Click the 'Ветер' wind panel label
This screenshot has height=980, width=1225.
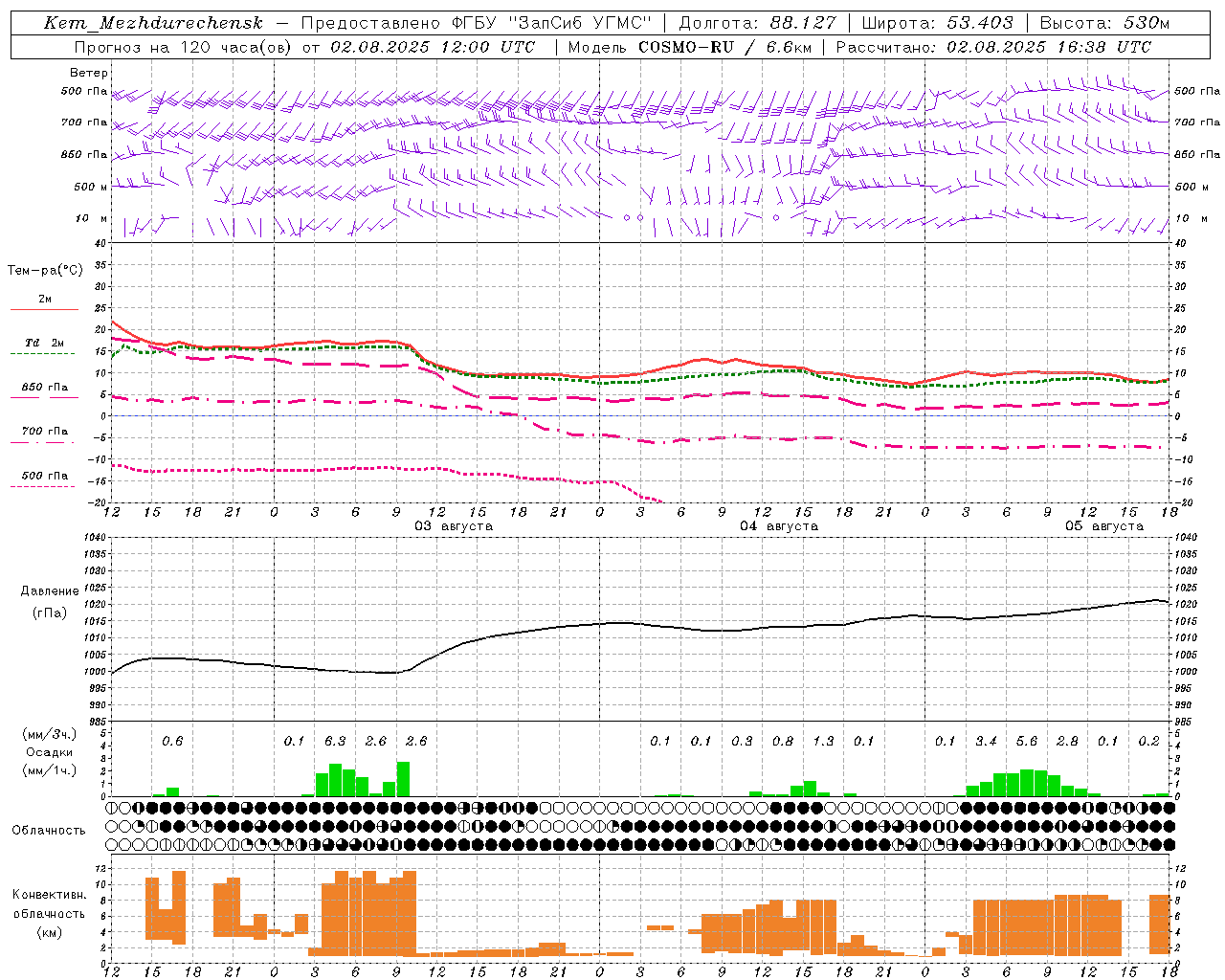(x=89, y=73)
